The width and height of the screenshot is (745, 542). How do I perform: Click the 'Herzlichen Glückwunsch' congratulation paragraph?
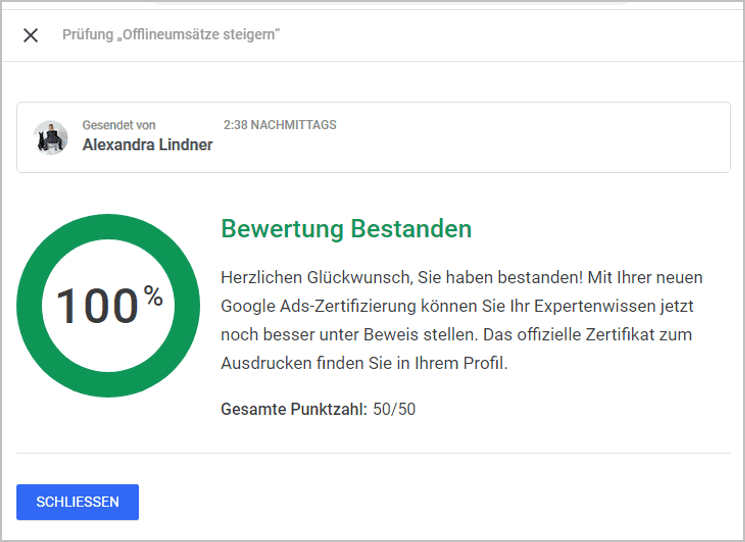pos(461,320)
